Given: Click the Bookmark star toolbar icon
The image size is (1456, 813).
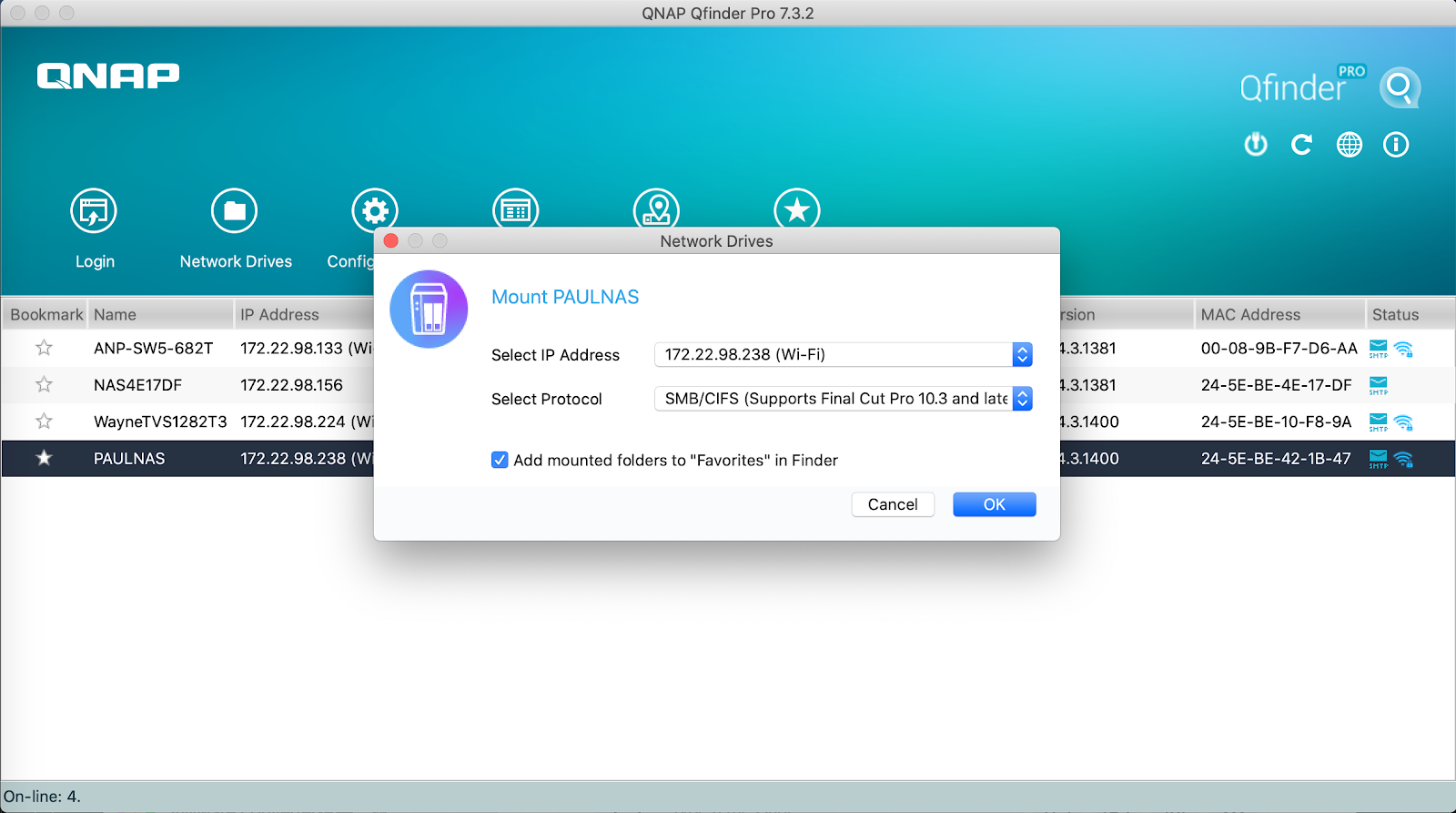Looking at the screenshot, I should click(797, 208).
